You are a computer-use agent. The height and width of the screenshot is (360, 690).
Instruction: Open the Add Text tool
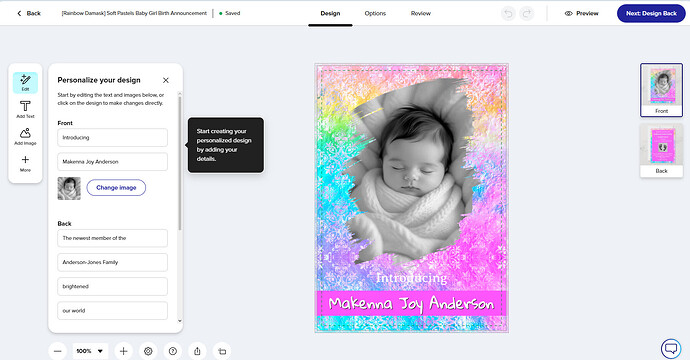[x=25, y=110]
